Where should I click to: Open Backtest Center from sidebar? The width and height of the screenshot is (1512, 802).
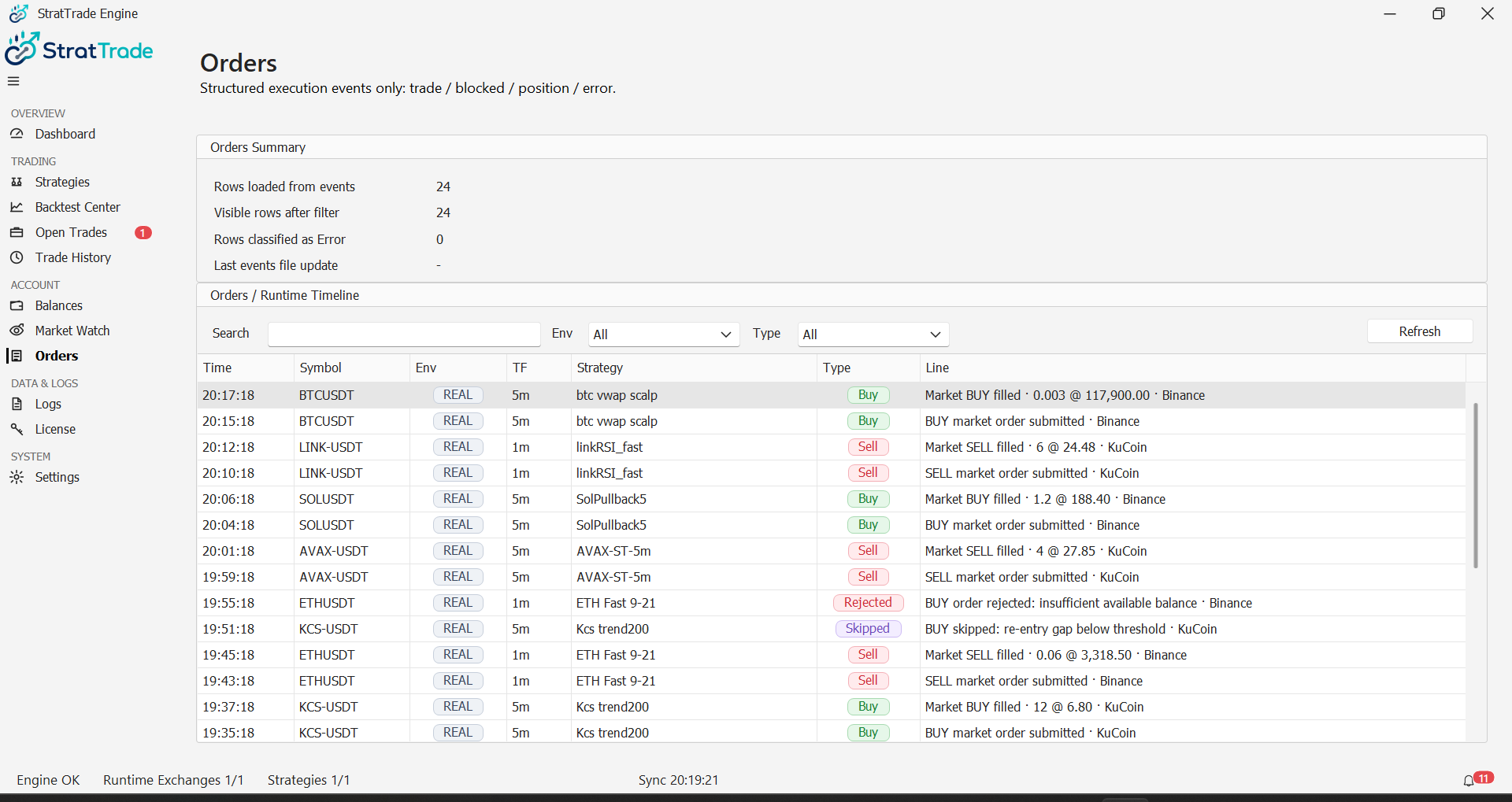click(x=78, y=207)
